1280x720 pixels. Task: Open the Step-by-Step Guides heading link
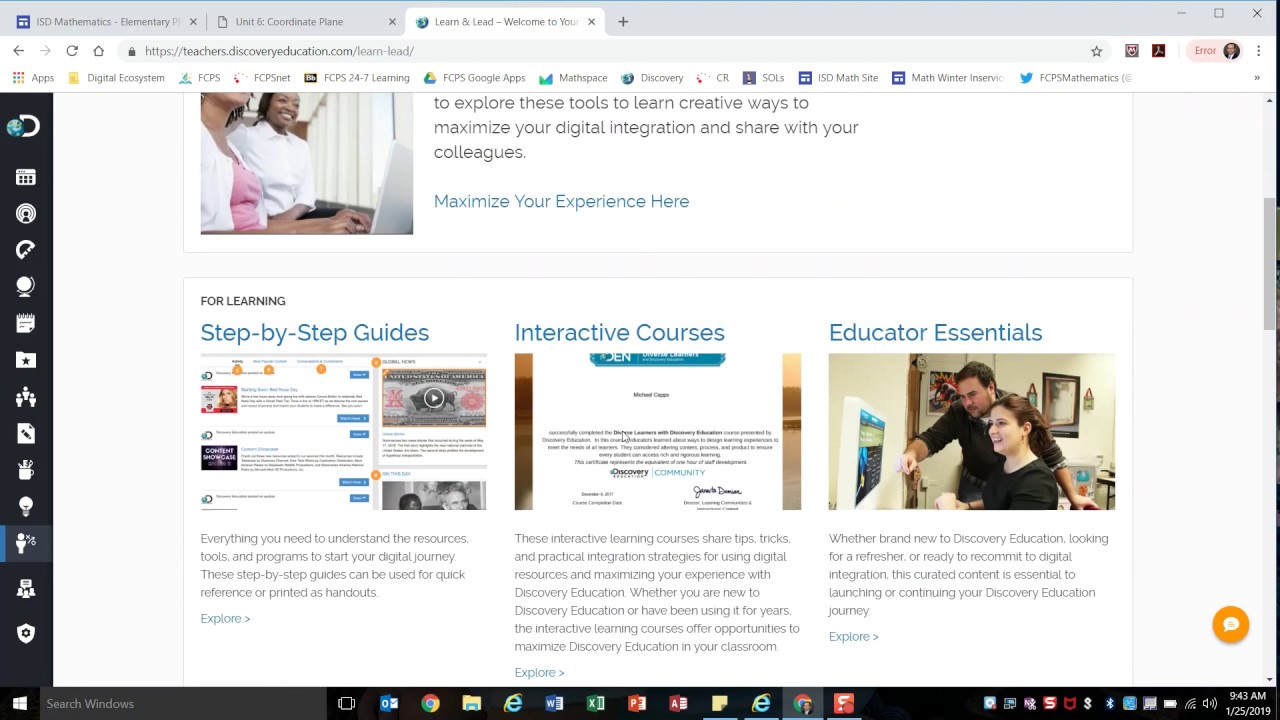(314, 332)
